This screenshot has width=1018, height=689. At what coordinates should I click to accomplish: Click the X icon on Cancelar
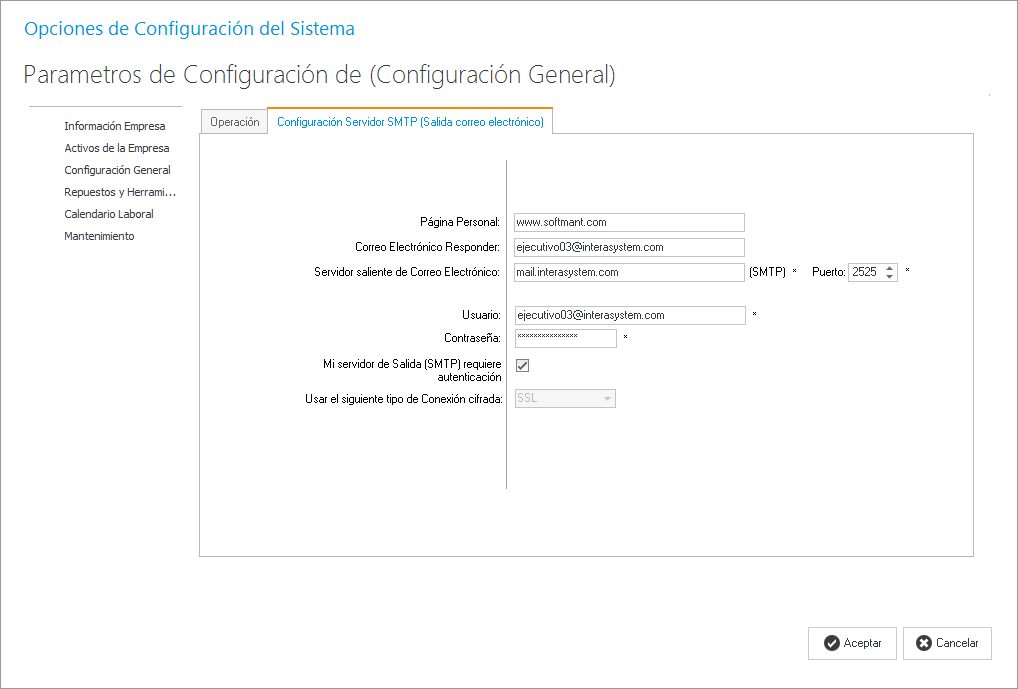[923, 644]
